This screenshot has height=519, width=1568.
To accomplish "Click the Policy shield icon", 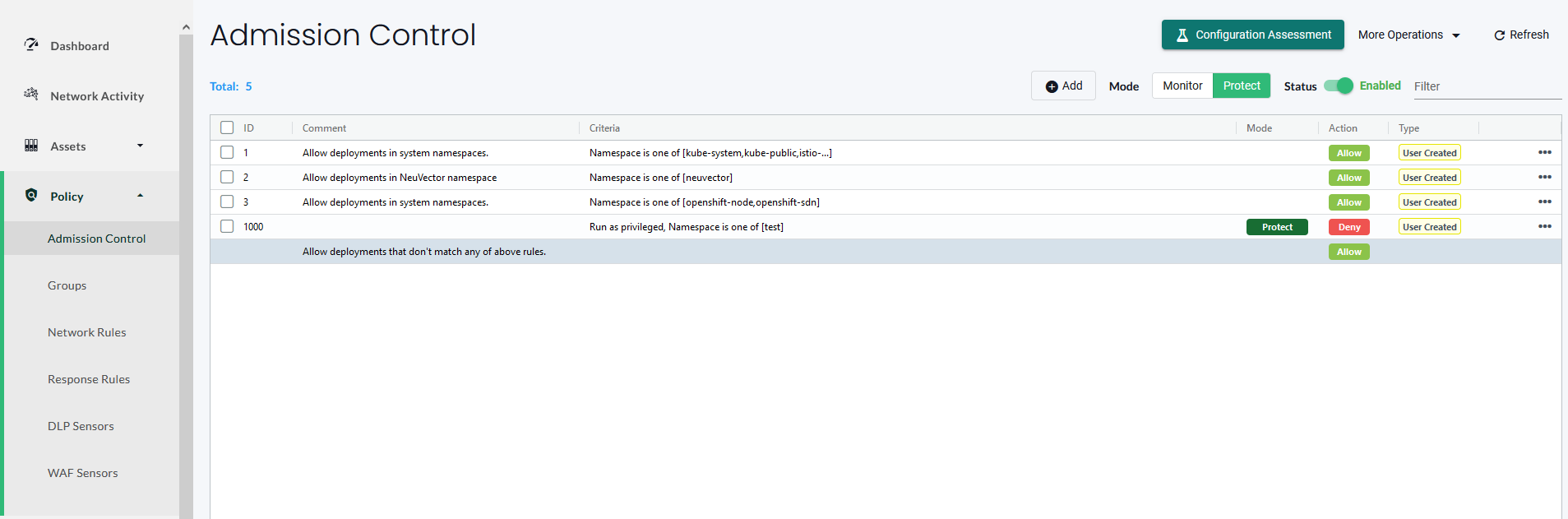I will (31, 195).
